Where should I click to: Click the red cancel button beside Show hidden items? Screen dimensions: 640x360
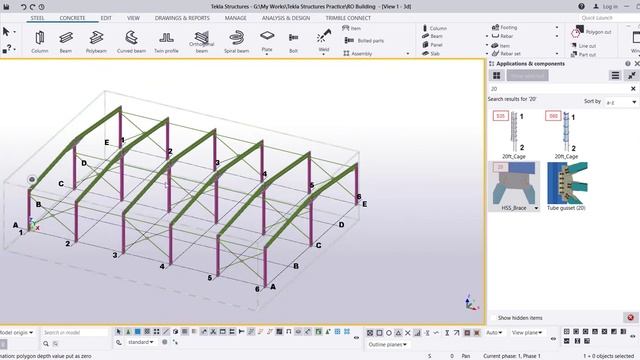tap(630, 318)
